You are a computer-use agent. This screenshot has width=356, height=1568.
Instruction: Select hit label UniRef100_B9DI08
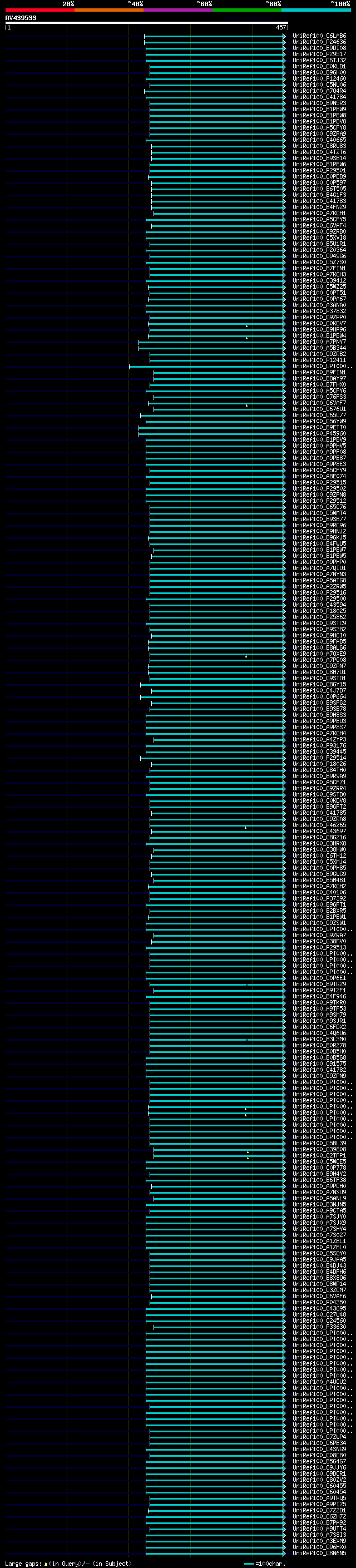click(319, 48)
